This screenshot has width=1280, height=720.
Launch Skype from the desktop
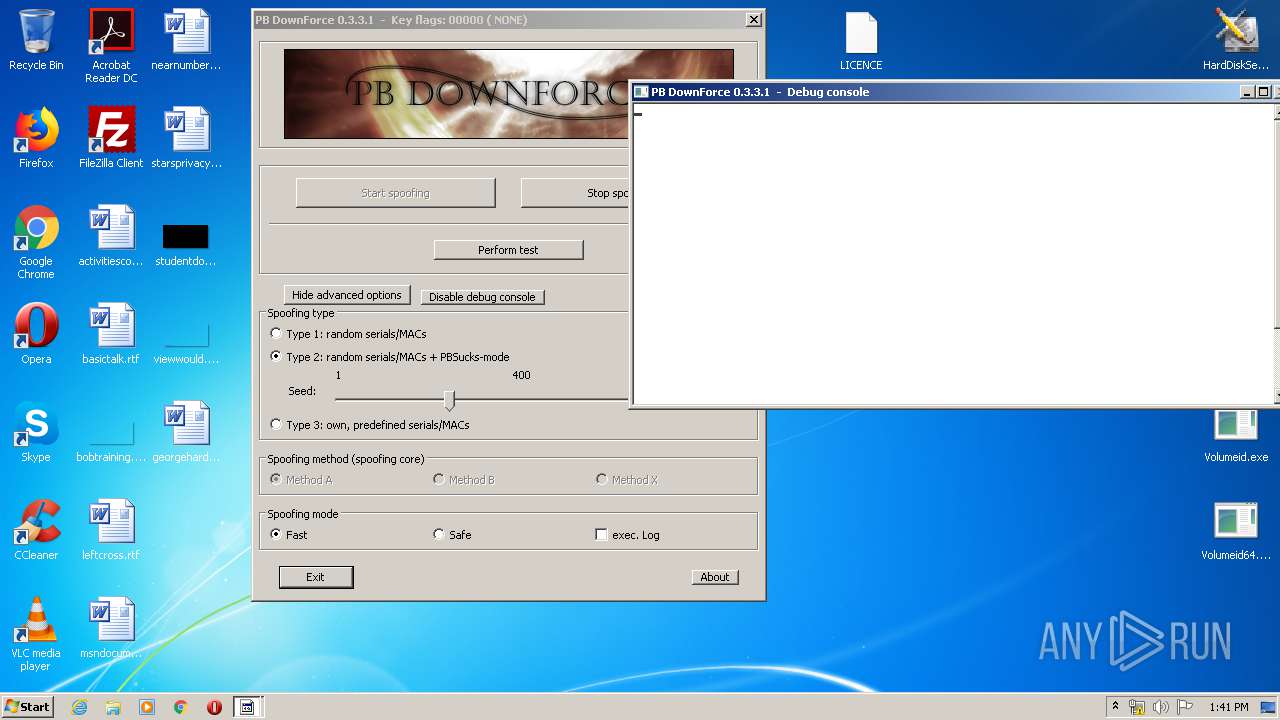(x=36, y=432)
